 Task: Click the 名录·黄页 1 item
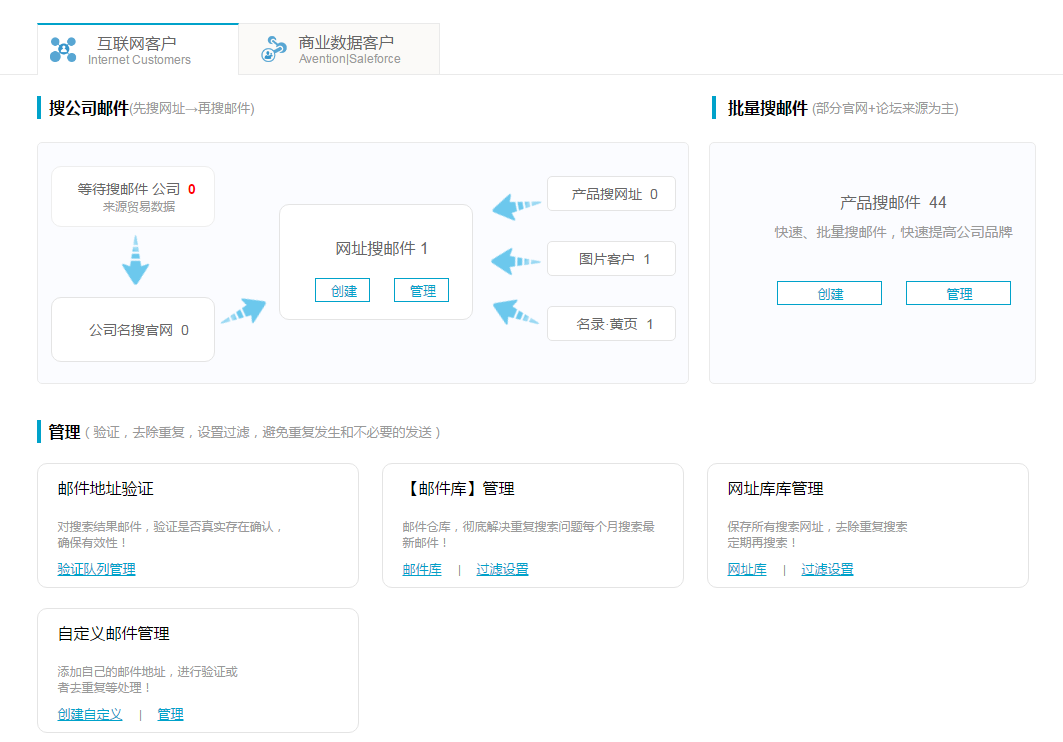tap(611, 323)
